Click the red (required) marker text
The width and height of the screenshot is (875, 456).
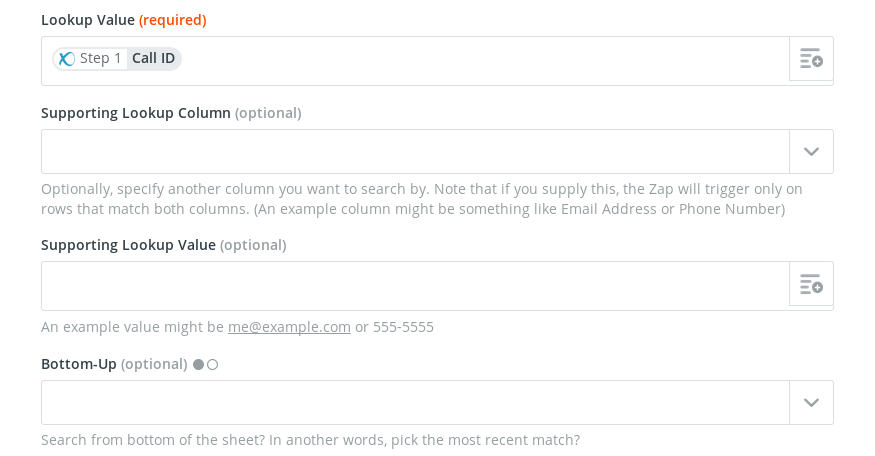[x=172, y=20]
